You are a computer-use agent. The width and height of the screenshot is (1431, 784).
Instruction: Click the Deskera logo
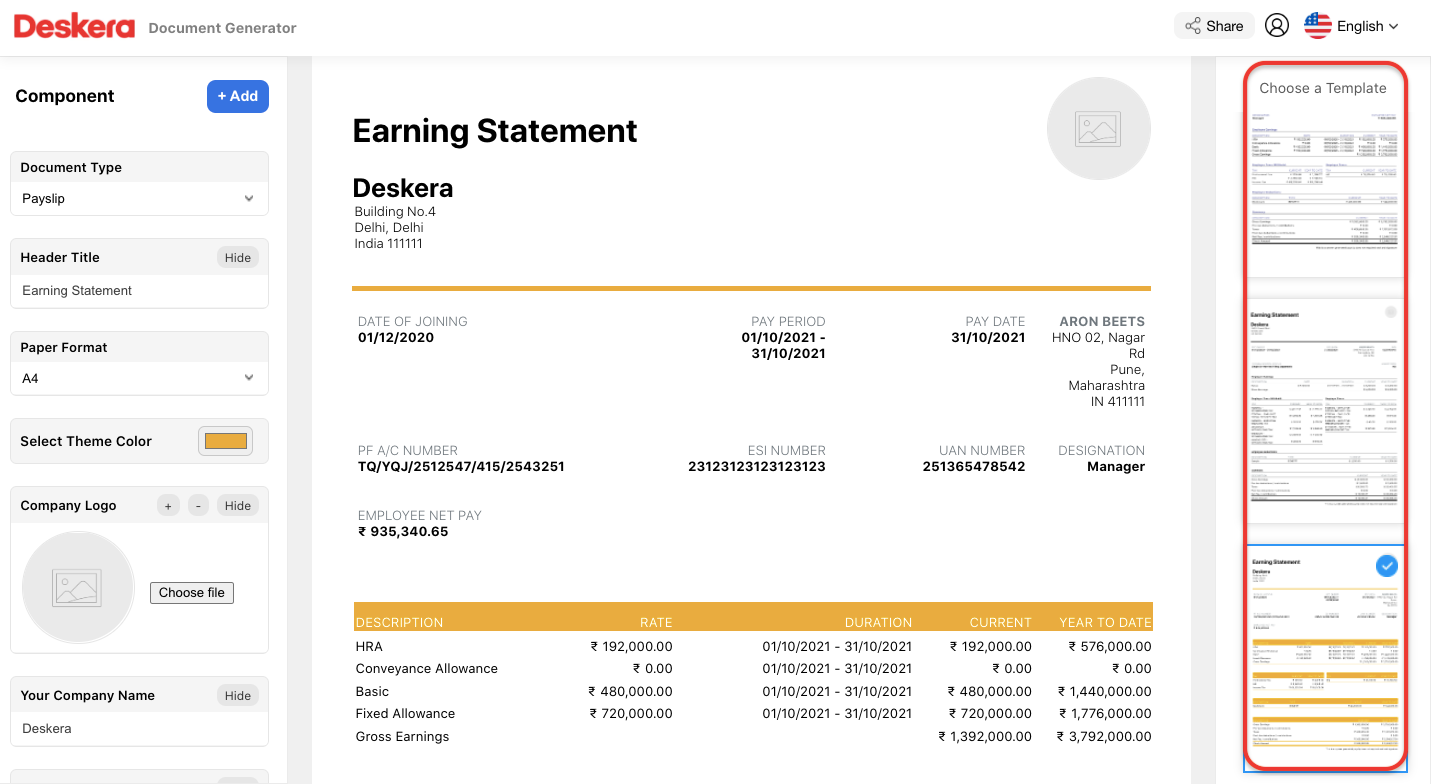point(74,26)
